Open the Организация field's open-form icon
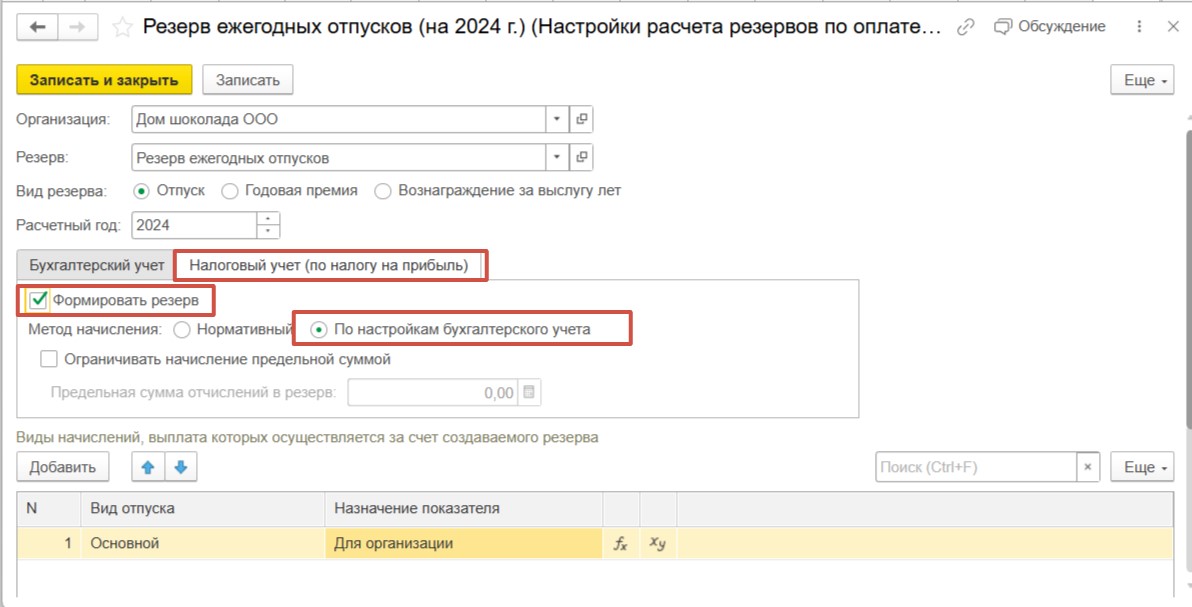The image size is (1192, 607). [x=582, y=120]
